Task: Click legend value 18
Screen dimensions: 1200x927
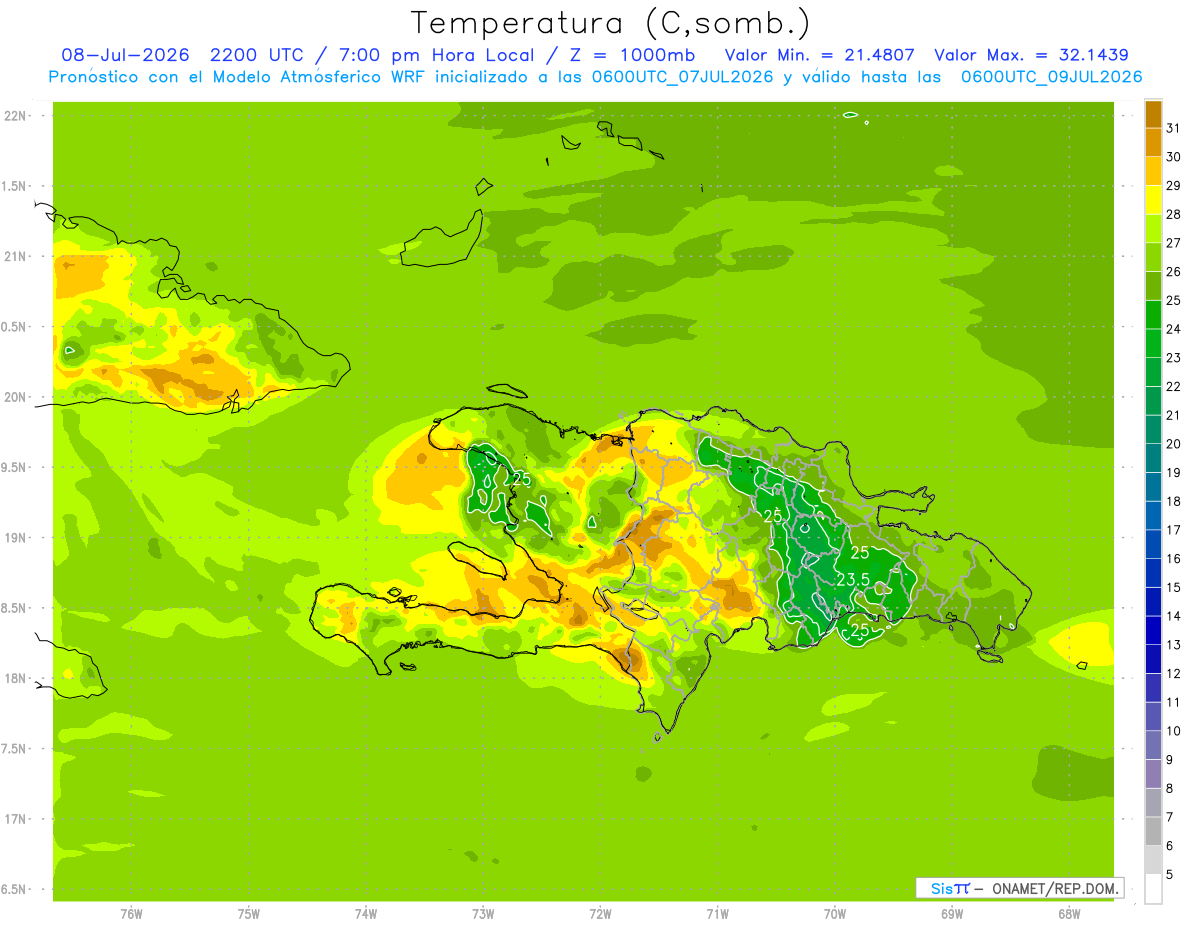Action: tap(1174, 501)
